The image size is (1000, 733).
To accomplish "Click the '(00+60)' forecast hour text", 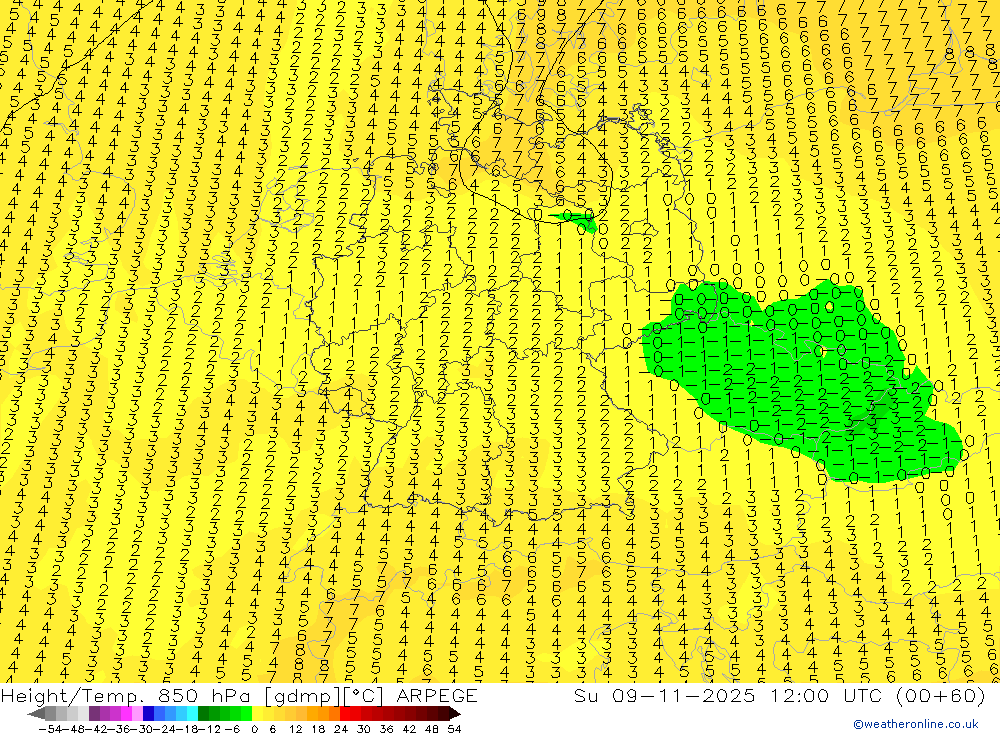I will tap(940, 695).
